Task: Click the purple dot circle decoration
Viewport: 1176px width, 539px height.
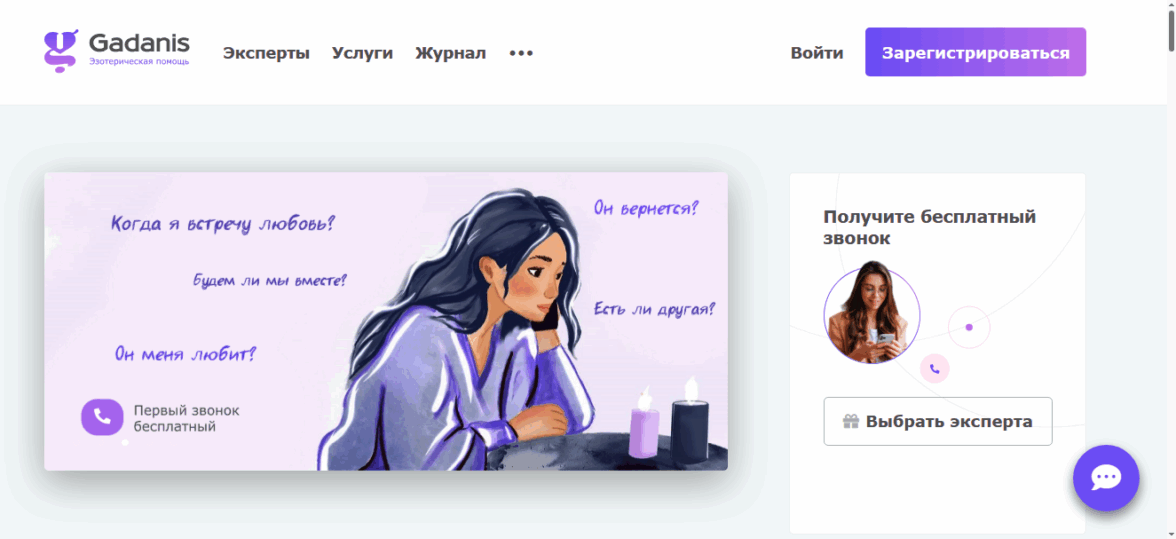Action: click(969, 327)
